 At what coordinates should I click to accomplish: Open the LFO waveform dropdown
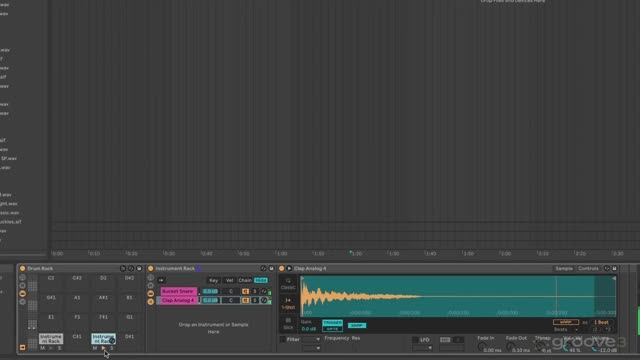point(422,348)
